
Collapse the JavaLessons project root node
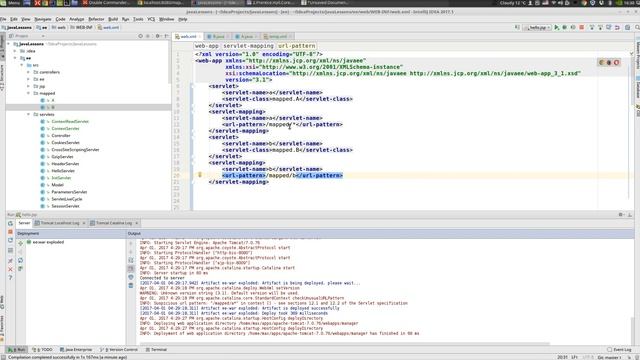[9, 44]
